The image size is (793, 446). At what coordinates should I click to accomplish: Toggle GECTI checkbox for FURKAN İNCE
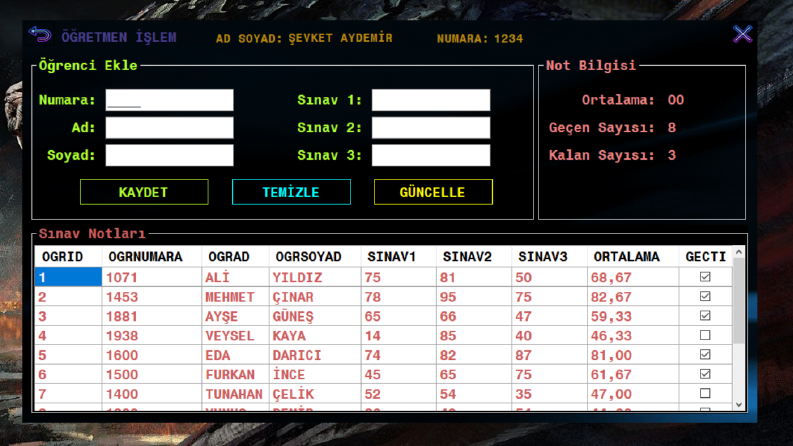(705, 374)
